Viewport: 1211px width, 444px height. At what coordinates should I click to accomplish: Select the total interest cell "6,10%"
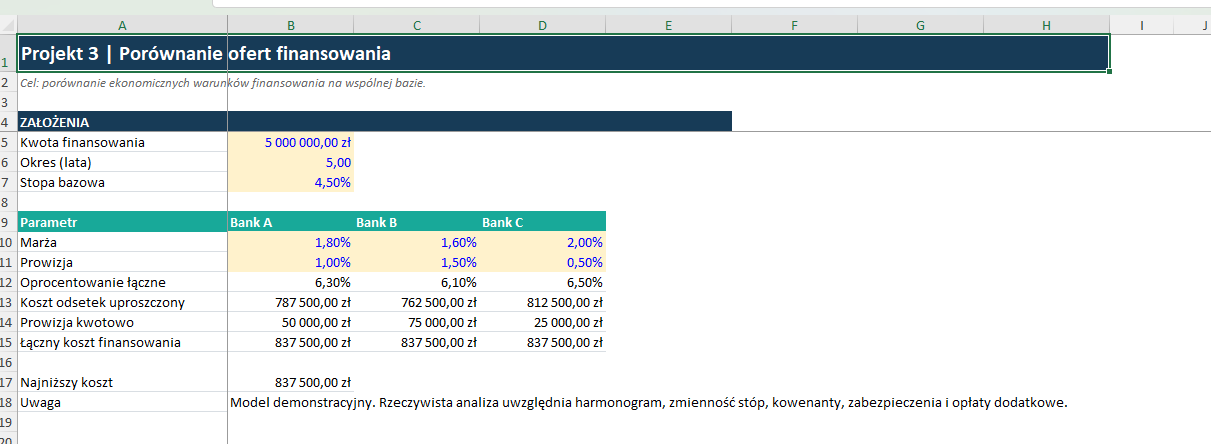[416, 282]
